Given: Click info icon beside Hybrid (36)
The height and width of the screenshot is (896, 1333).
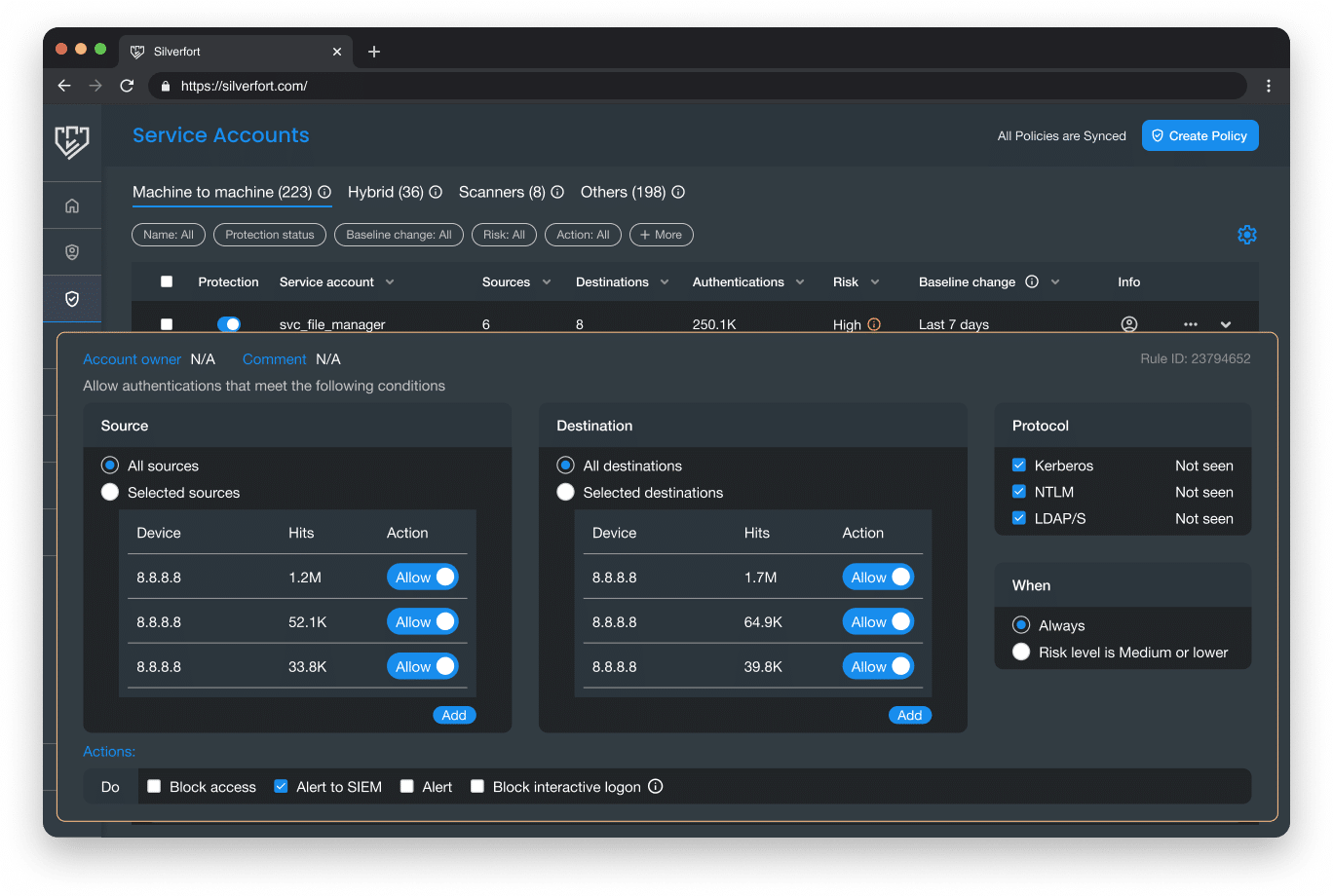Looking at the screenshot, I should click(x=436, y=192).
